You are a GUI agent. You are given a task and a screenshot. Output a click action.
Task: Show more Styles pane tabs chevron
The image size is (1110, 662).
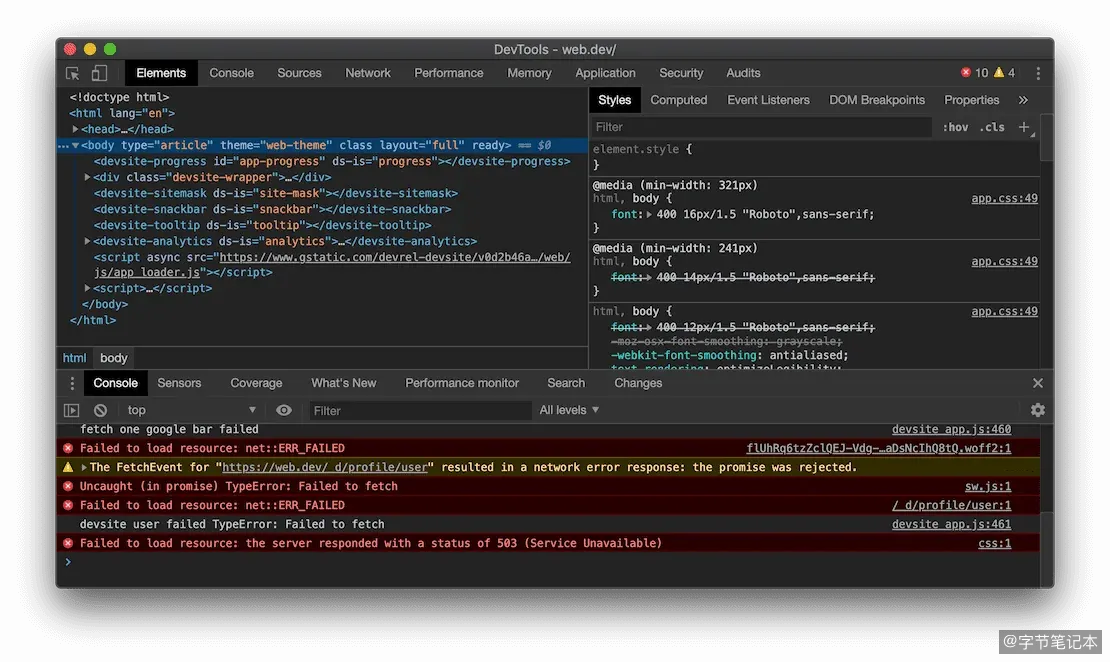[1023, 100]
